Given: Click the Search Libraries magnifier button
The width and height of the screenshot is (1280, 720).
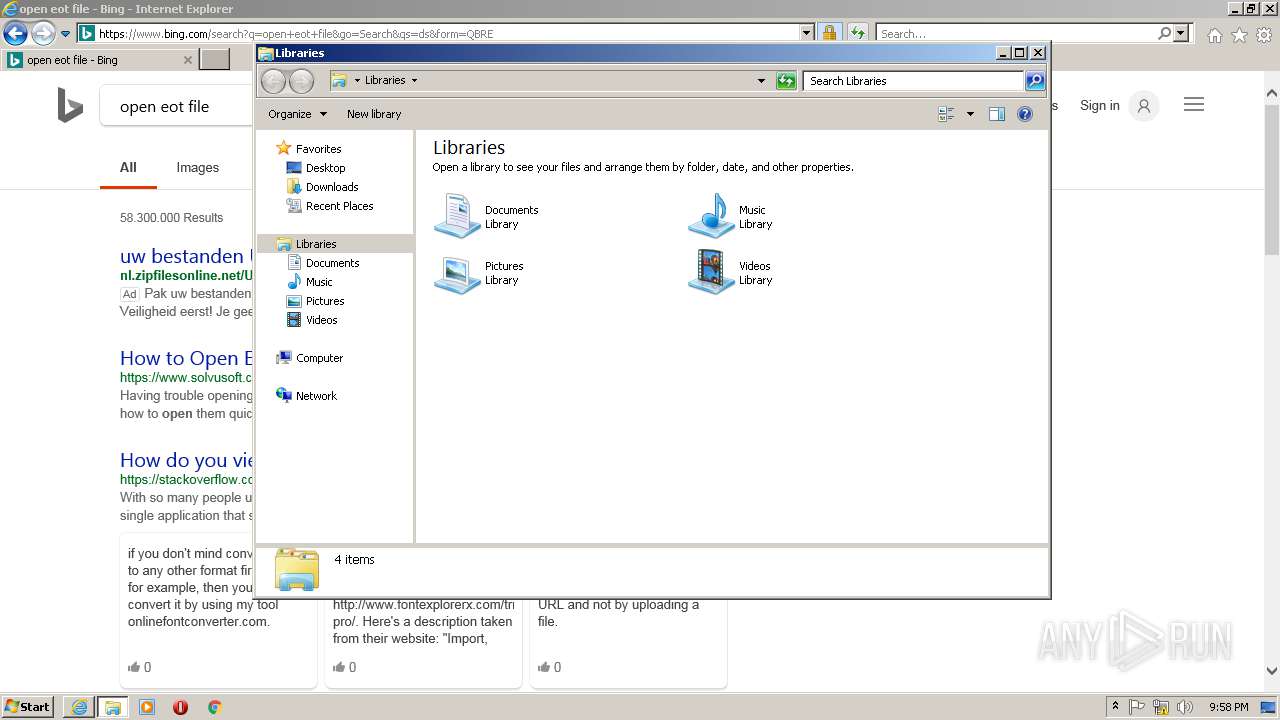Looking at the screenshot, I should pos(1035,81).
